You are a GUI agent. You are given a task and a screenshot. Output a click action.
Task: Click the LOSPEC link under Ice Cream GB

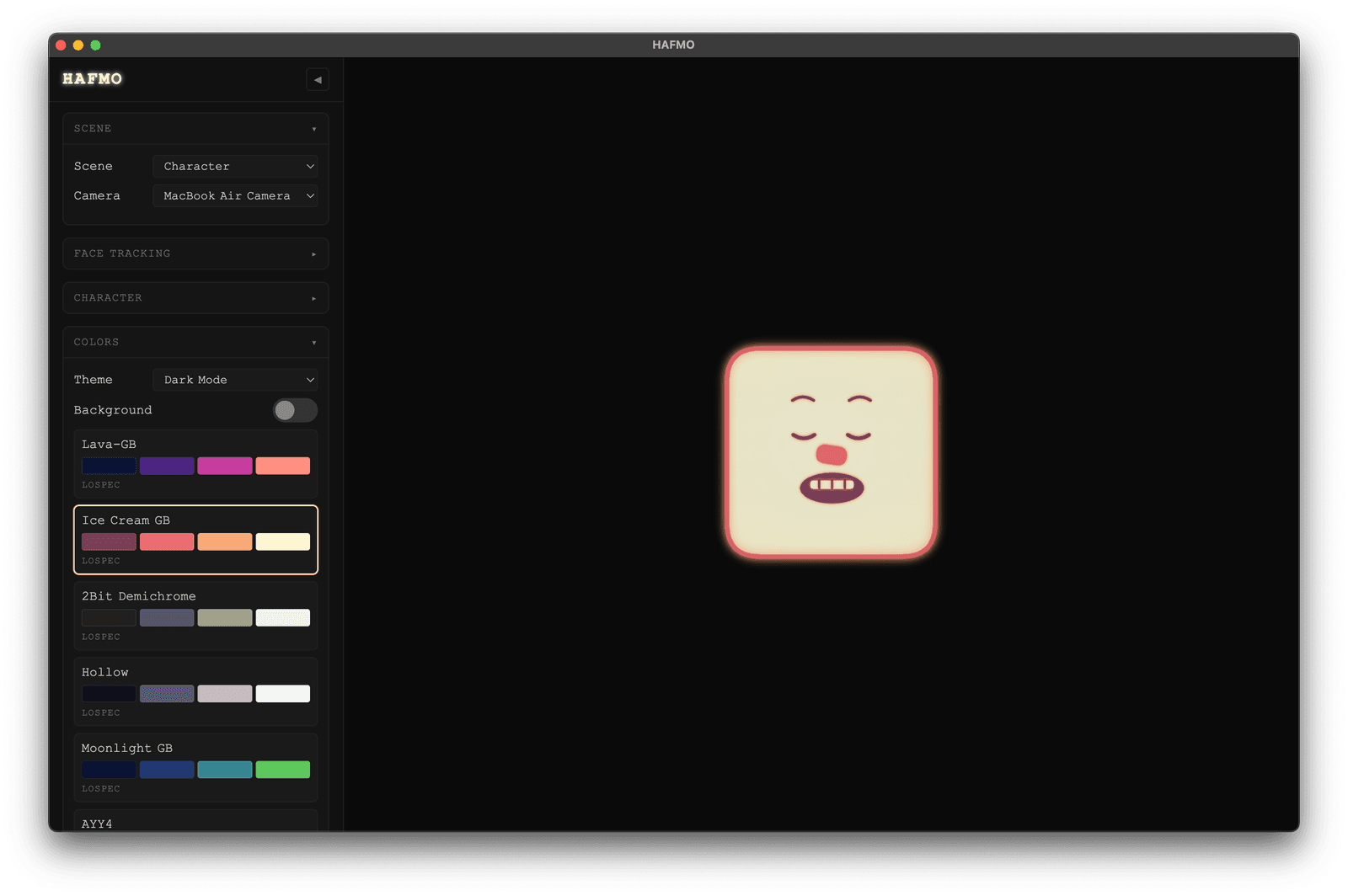pos(101,561)
